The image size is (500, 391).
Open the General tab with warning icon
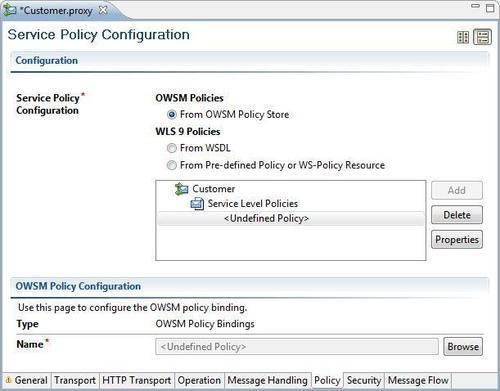pos(27,380)
